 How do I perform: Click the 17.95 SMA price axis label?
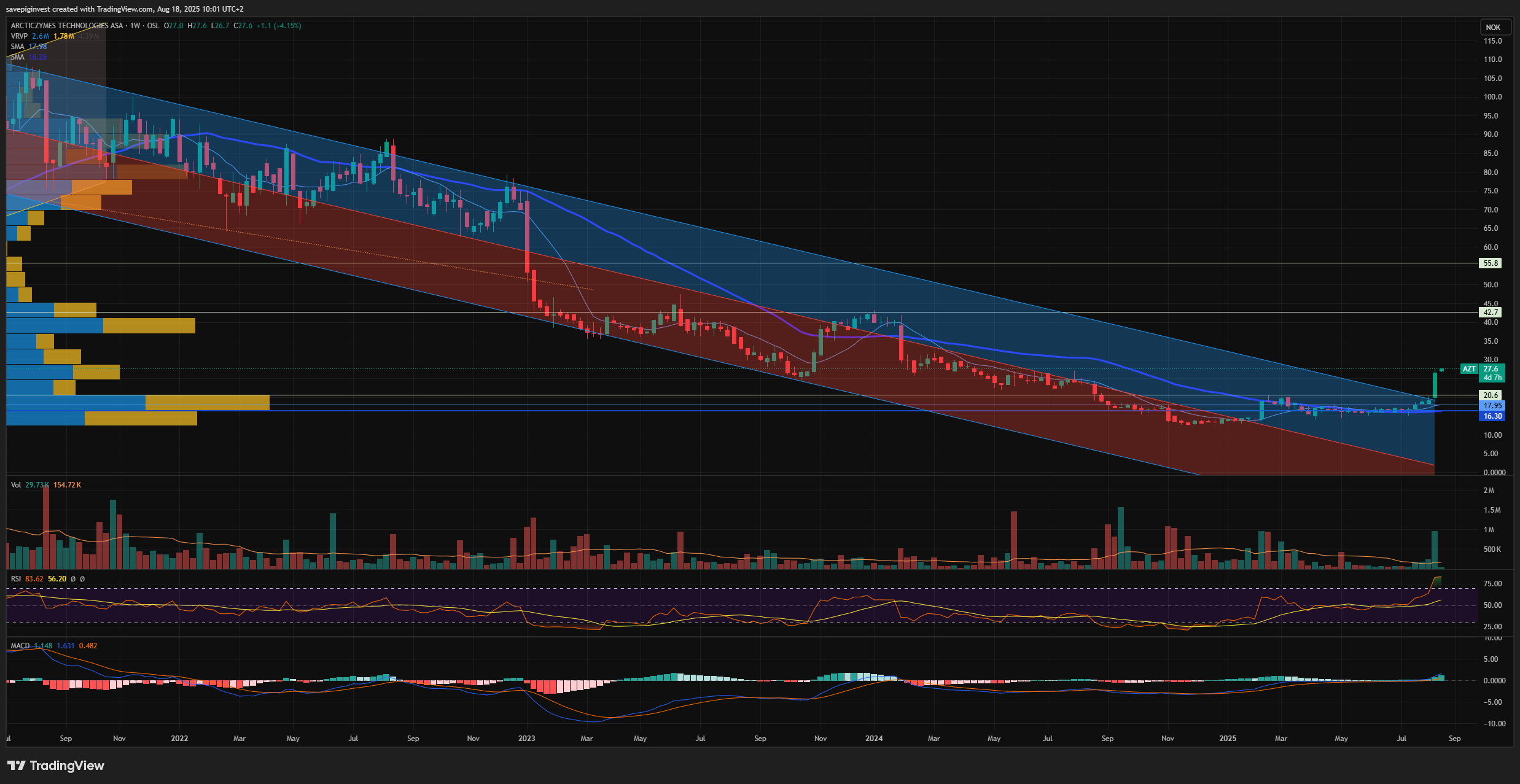pos(1492,406)
